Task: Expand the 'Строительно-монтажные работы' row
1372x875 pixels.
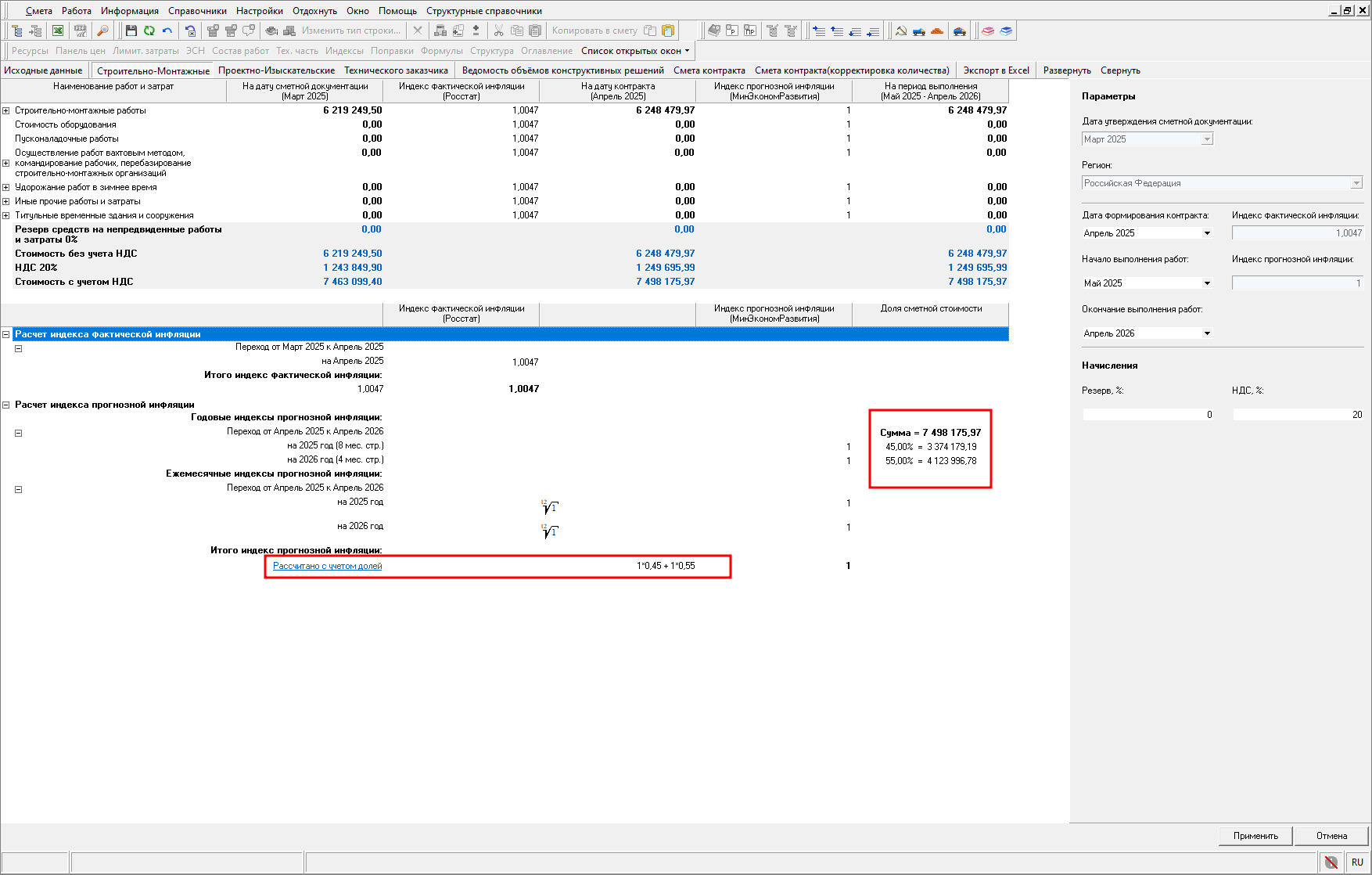Action: 6,111
